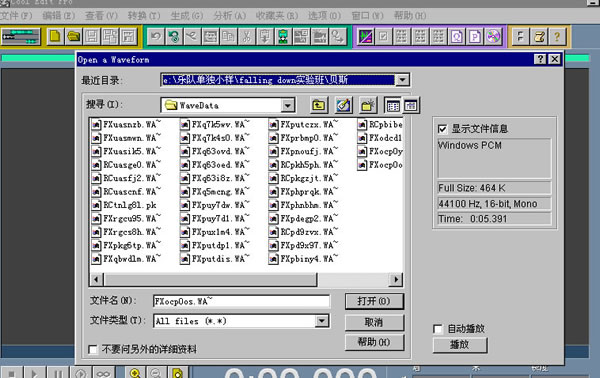Screen dimensions: 600x378
Task: Switch to details view icon
Action: coord(411,105)
